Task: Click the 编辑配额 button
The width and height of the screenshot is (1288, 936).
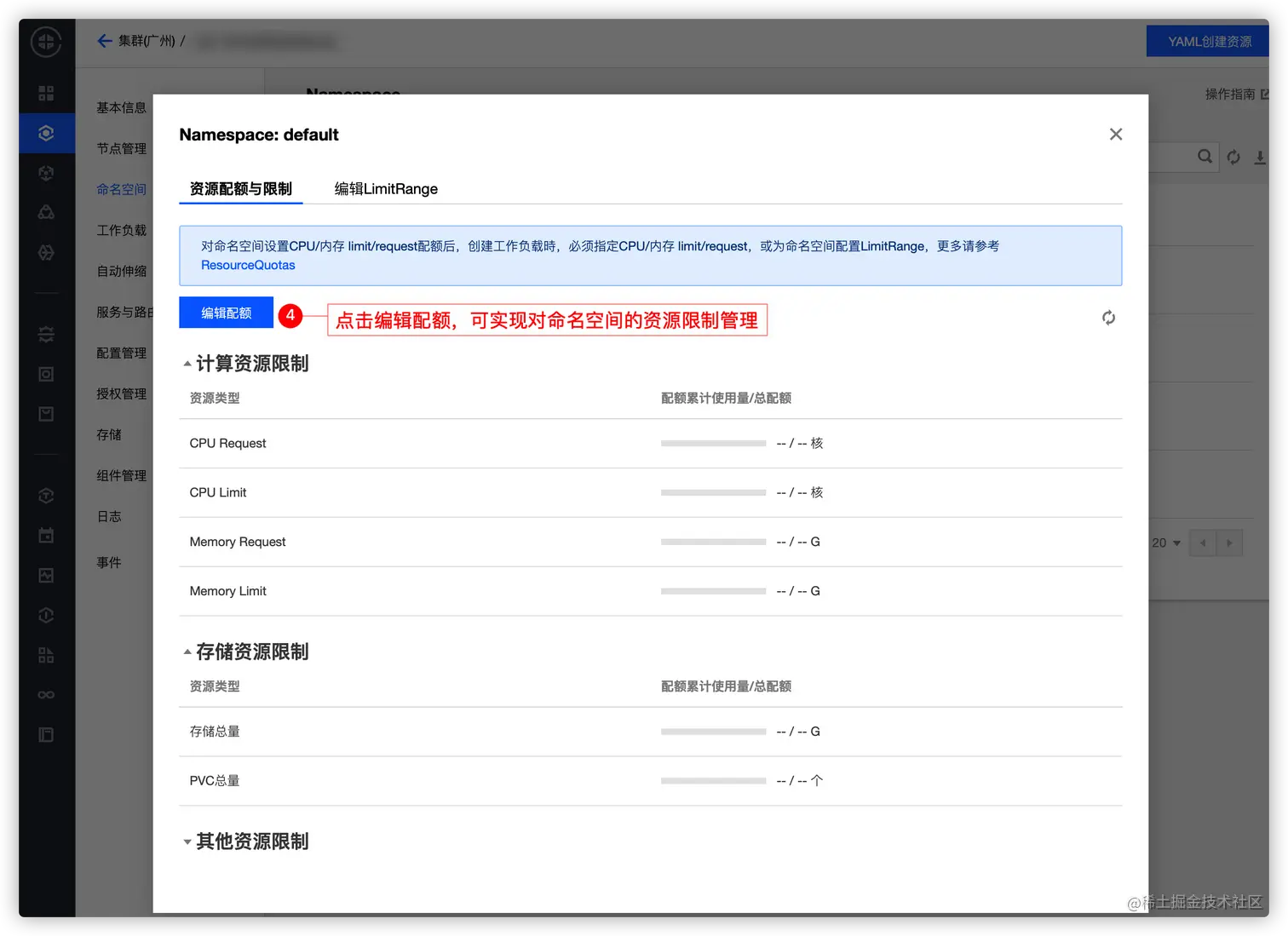Action: (227, 313)
